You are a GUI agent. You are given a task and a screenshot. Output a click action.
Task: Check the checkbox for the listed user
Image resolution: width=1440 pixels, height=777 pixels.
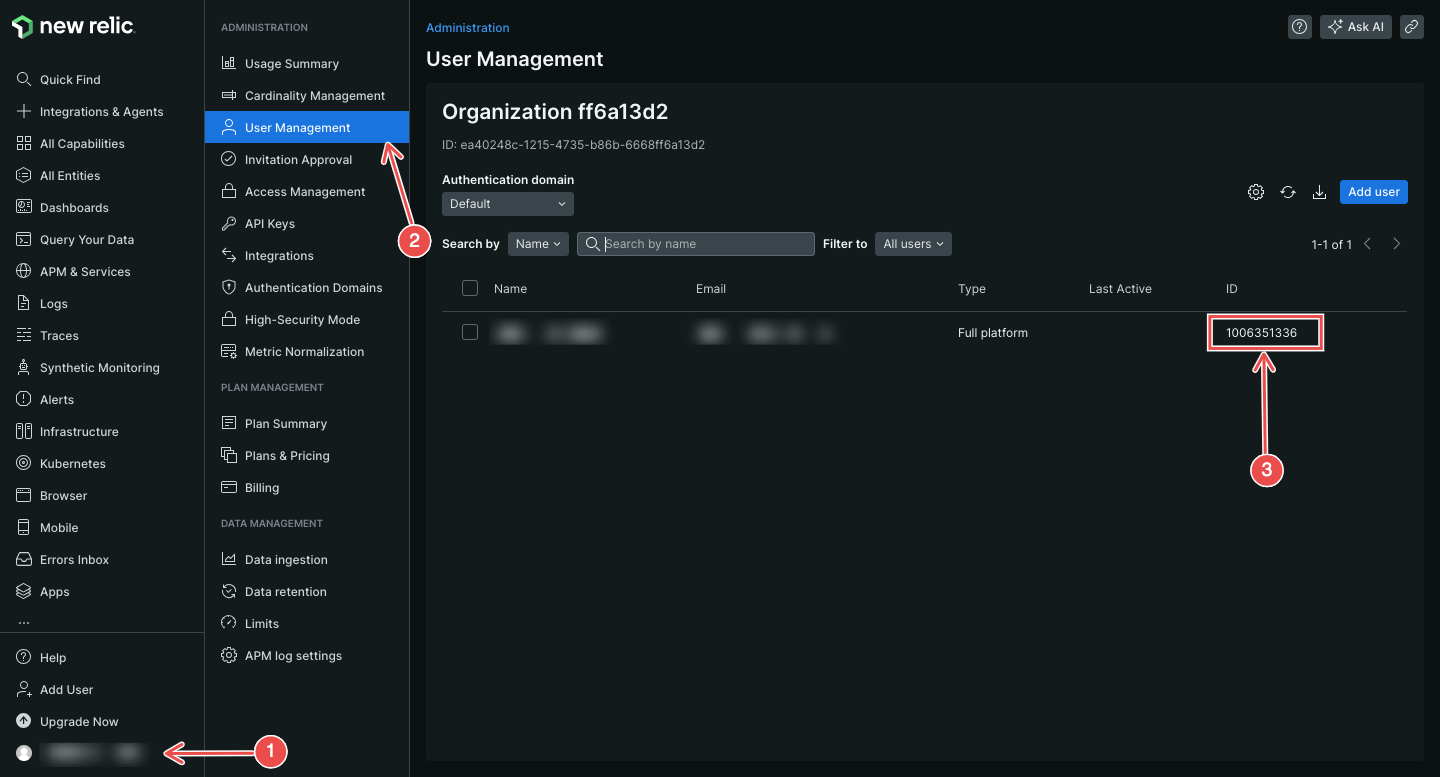[x=470, y=332]
